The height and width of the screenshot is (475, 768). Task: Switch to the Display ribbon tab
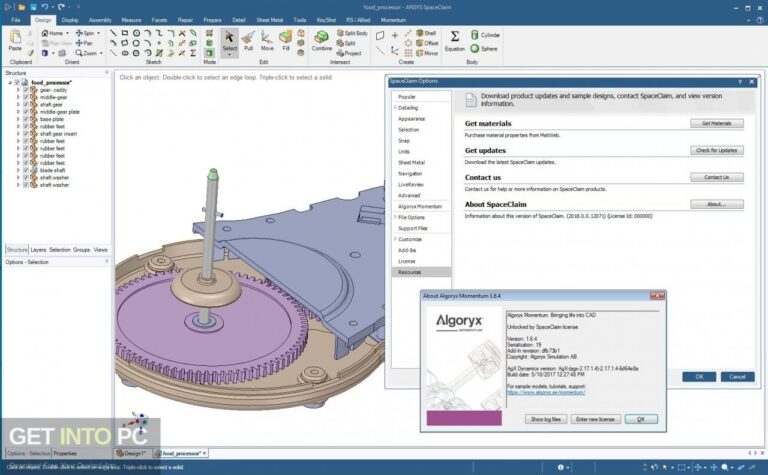pyautogui.click(x=70, y=20)
